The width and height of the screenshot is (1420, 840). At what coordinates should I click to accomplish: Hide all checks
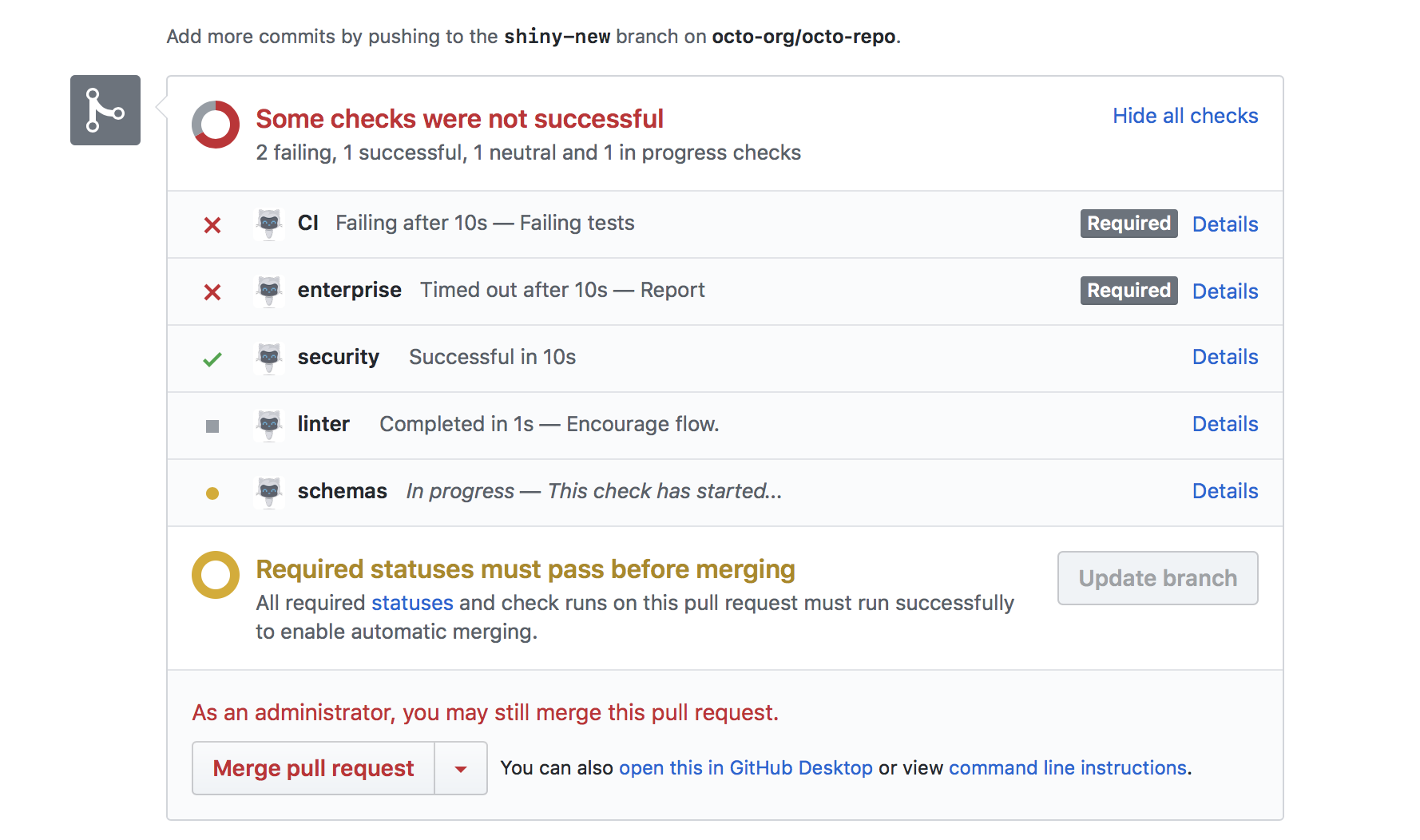1185,116
